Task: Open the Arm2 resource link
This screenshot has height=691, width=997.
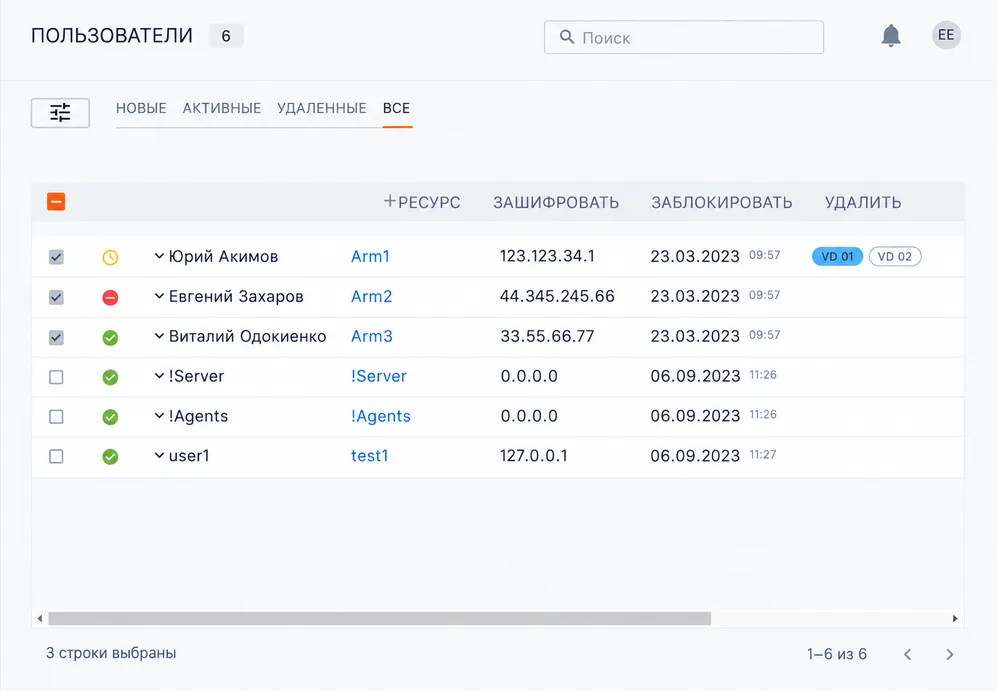Action: click(x=371, y=296)
